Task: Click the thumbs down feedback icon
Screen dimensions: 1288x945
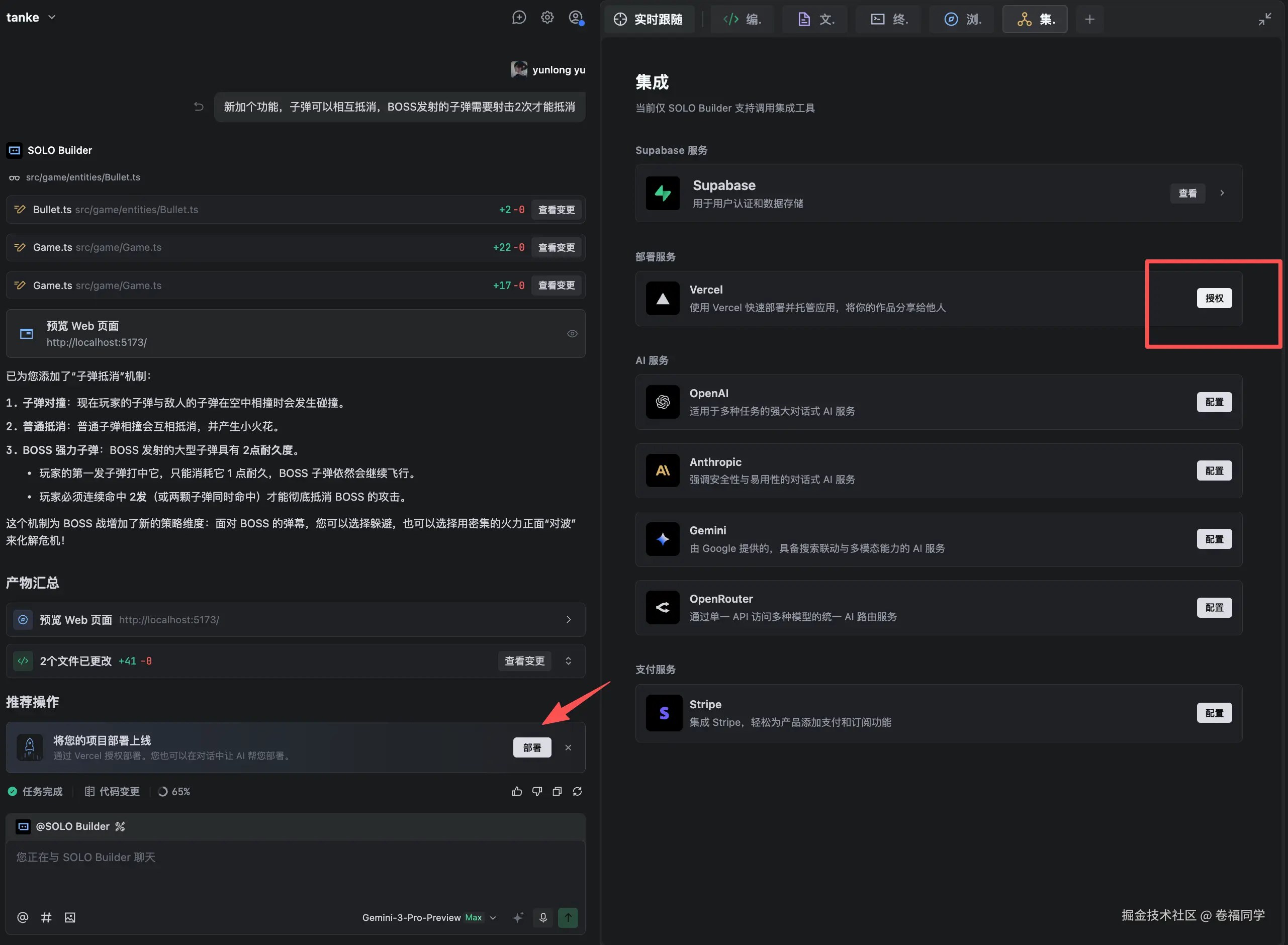Action: click(537, 792)
